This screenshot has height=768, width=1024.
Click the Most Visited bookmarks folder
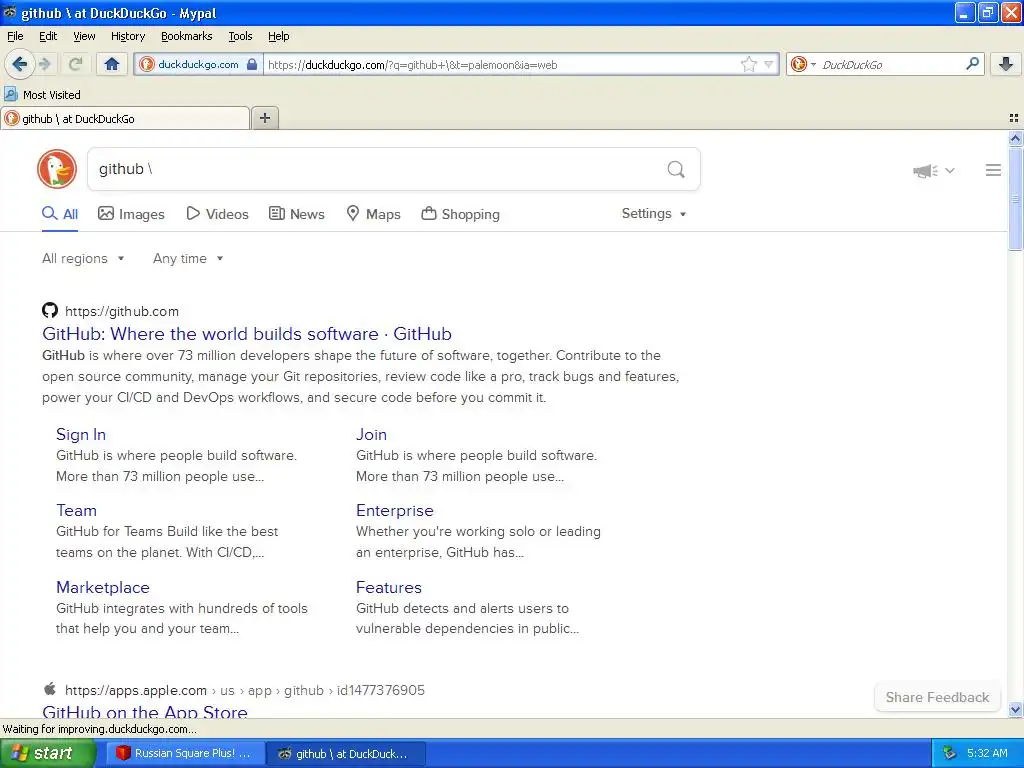pos(42,95)
